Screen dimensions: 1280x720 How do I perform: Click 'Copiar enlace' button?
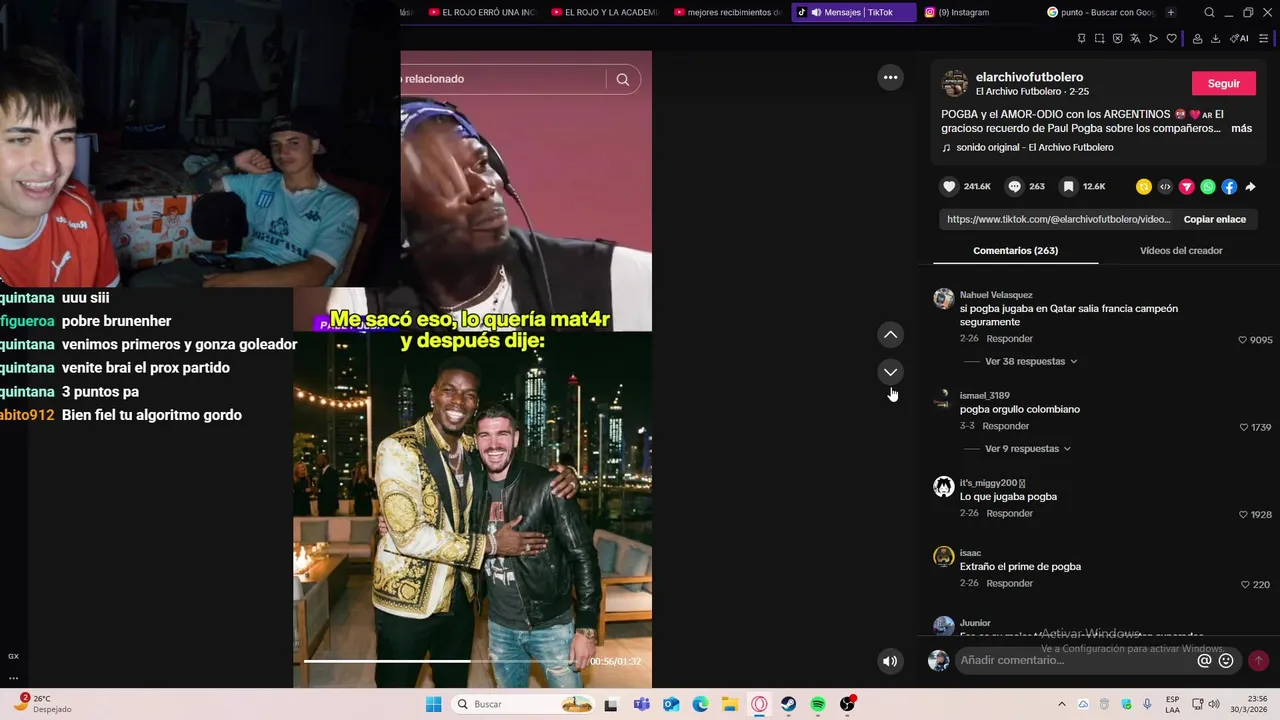[1214, 219]
